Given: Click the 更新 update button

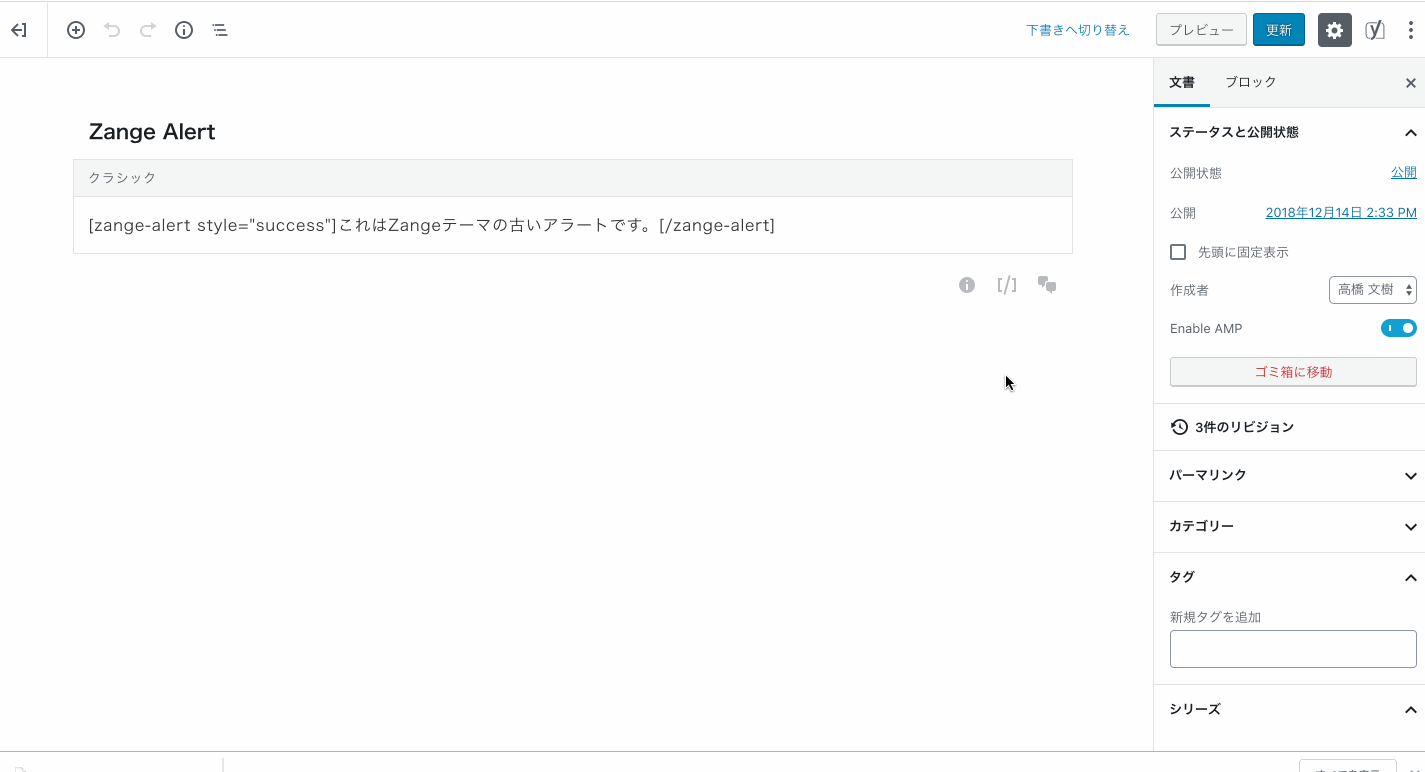Looking at the screenshot, I should [1278, 30].
